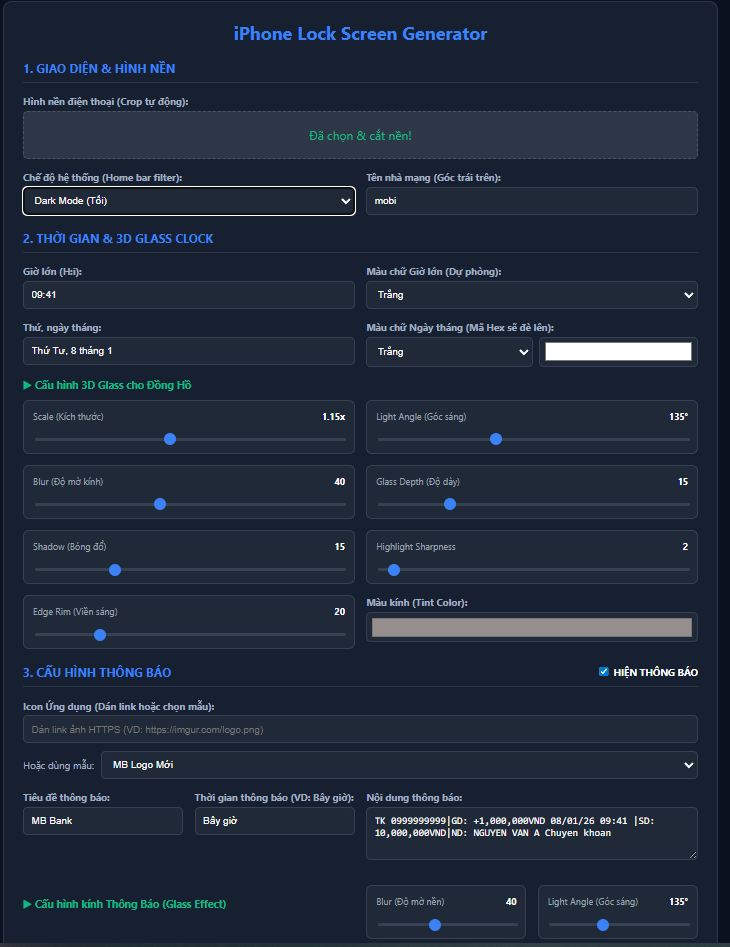Open the gray Tint Color swatch

pyautogui.click(x=532, y=627)
